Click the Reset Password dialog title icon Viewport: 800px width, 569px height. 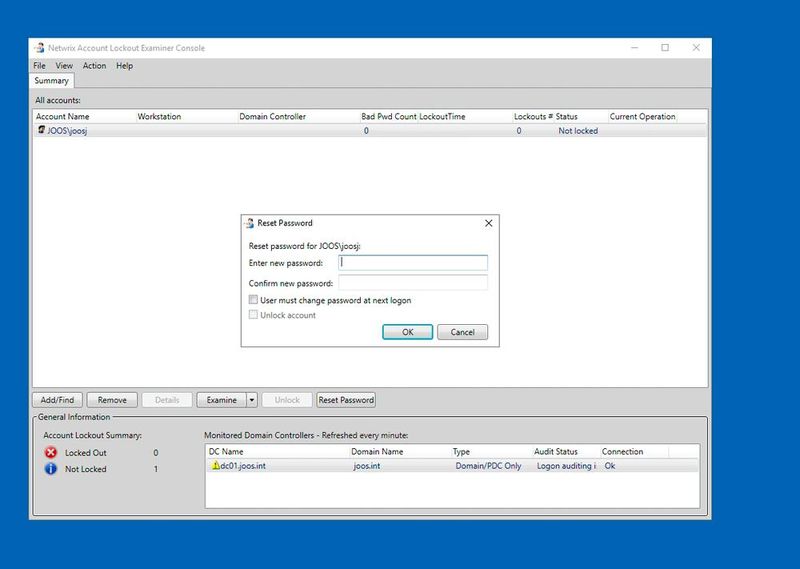(249, 223)
